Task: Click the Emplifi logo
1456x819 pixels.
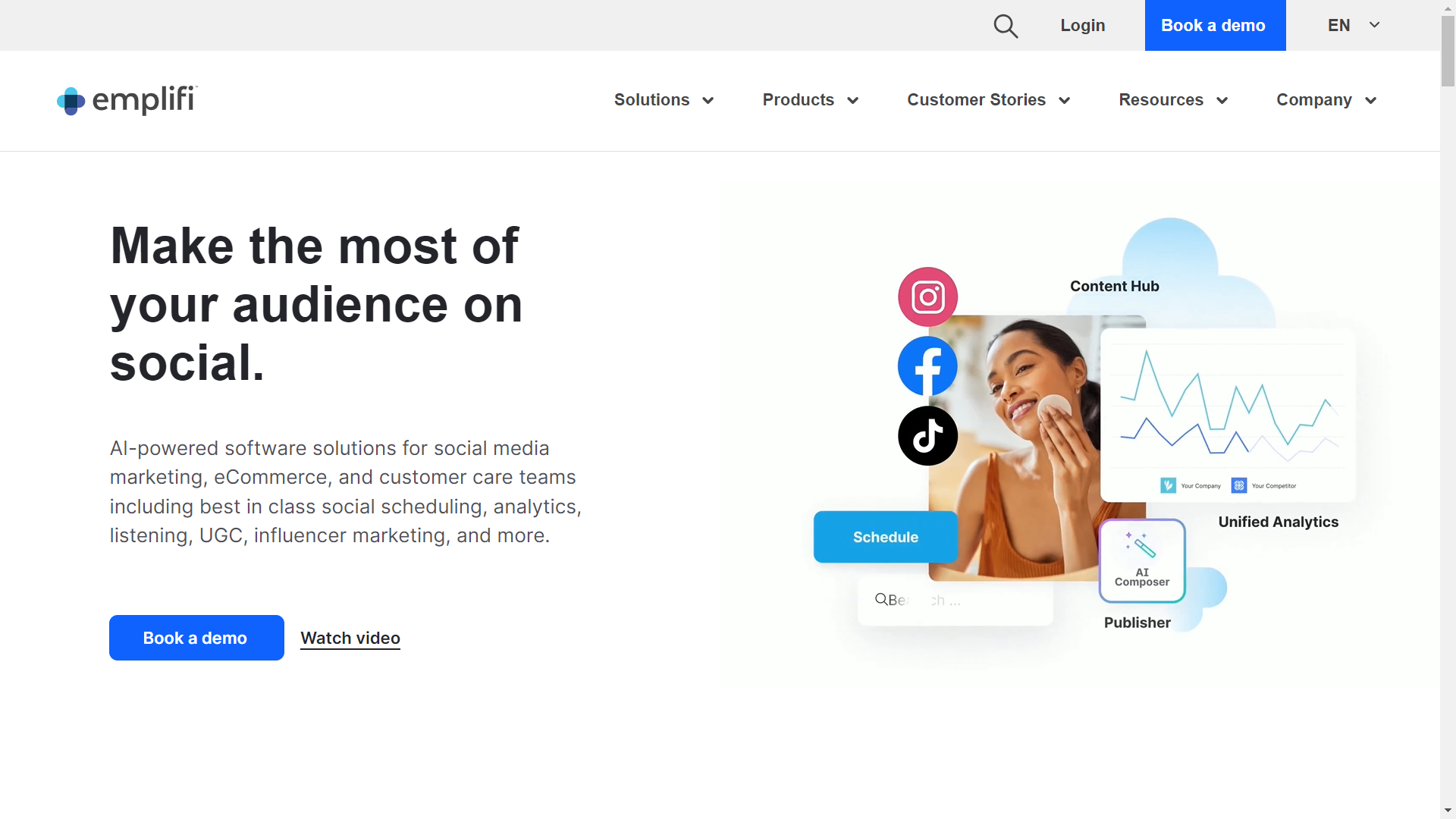Action: (x=127, y=100)
